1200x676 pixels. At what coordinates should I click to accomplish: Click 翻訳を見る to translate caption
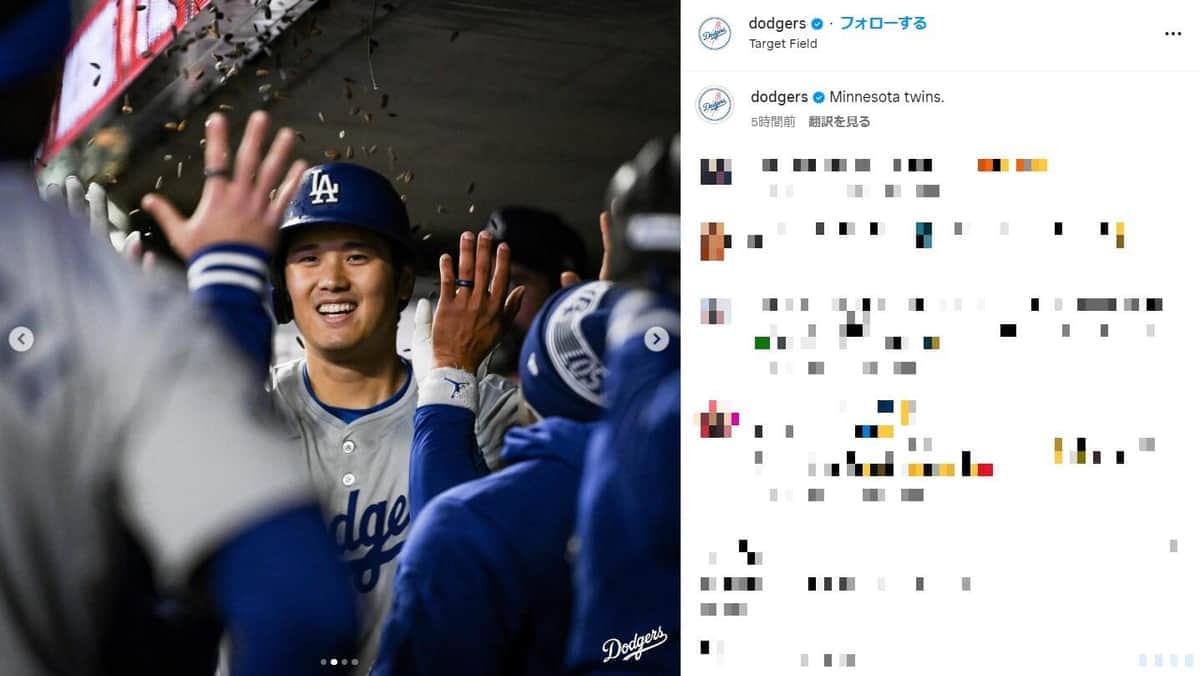pyautogui.click(x=839, y=122)
